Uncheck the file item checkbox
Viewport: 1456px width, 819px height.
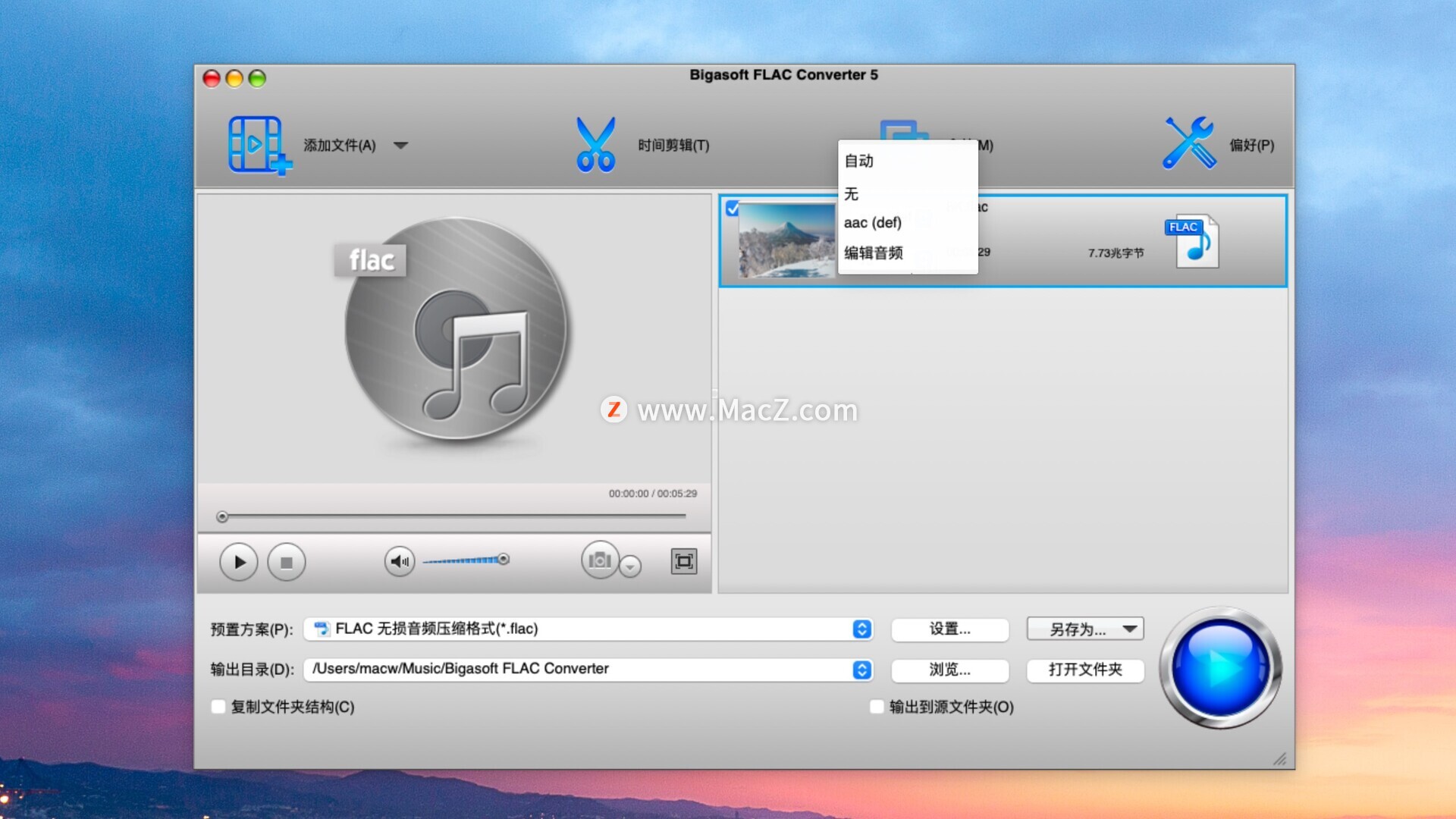point(732,208)
